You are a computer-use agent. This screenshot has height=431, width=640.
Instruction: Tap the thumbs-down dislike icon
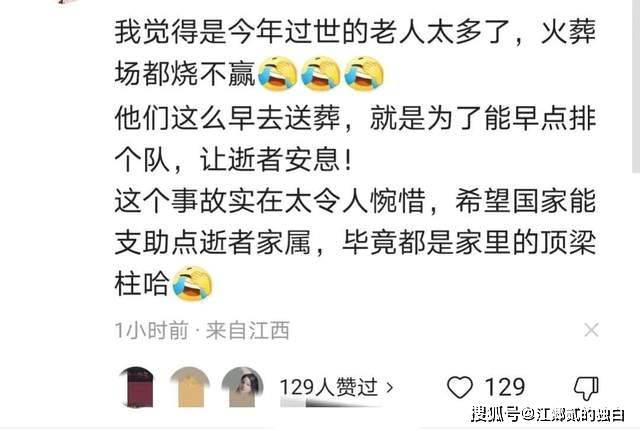586,388
